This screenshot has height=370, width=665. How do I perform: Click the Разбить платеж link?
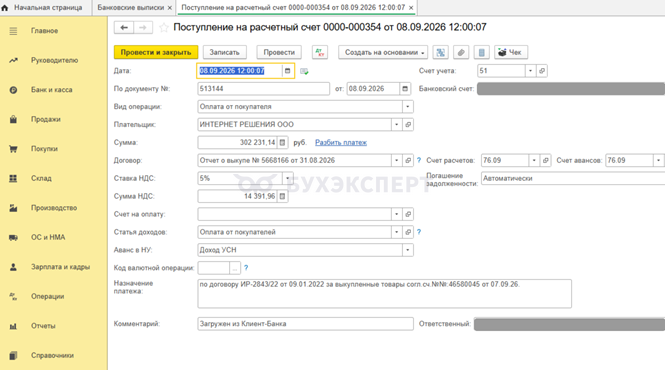tap(341, 143)
